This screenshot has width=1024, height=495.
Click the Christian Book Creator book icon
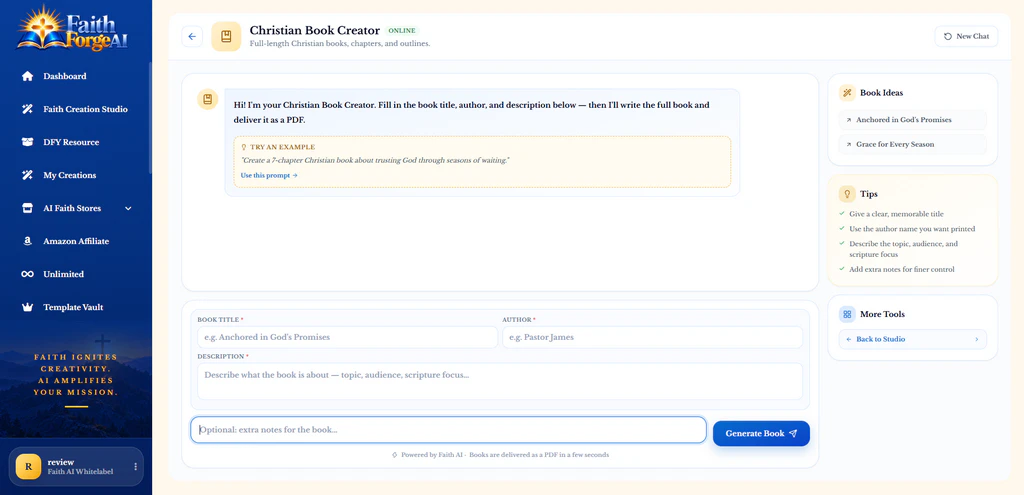tap(226, 37)
